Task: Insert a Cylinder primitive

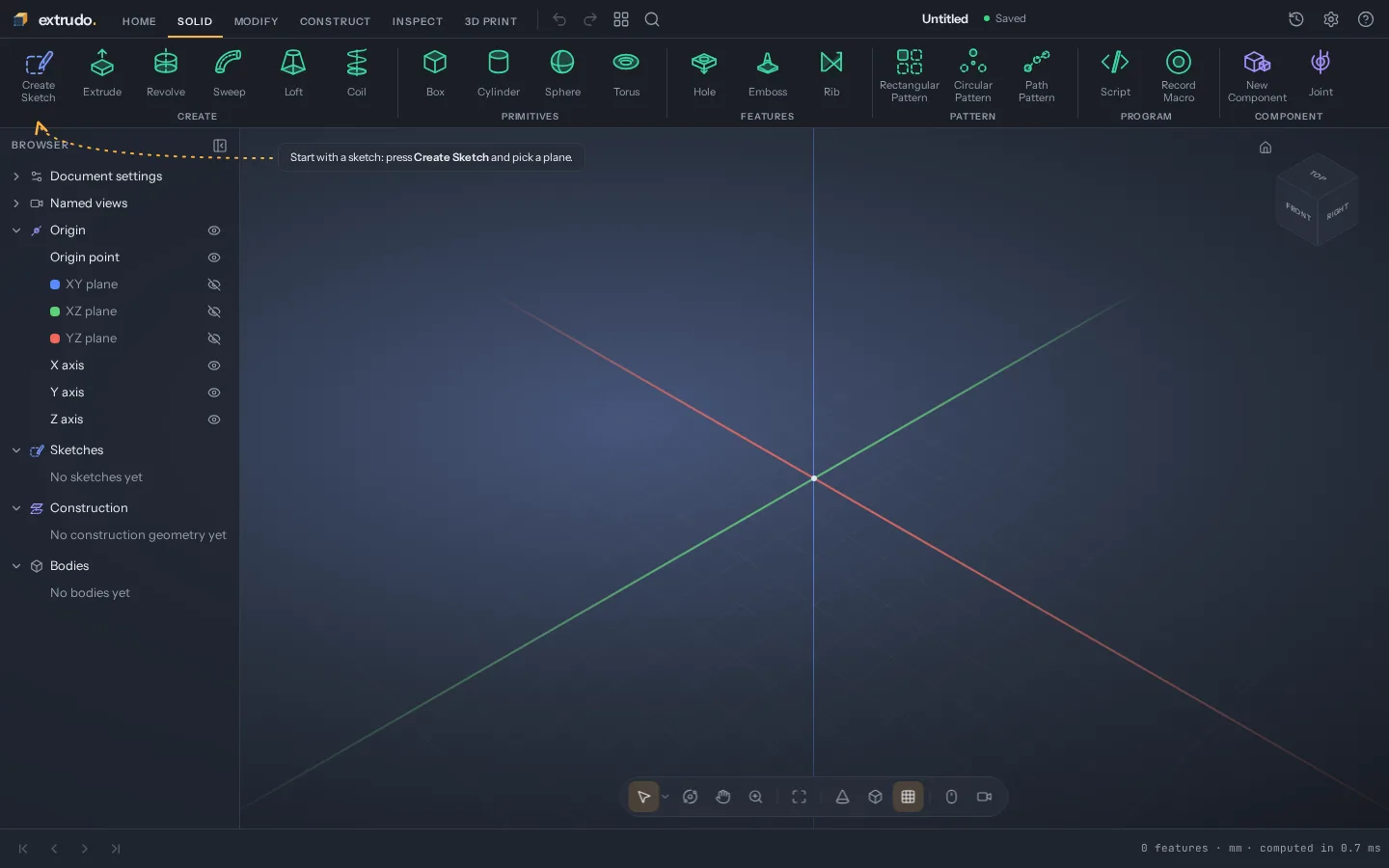Action: 499,76
